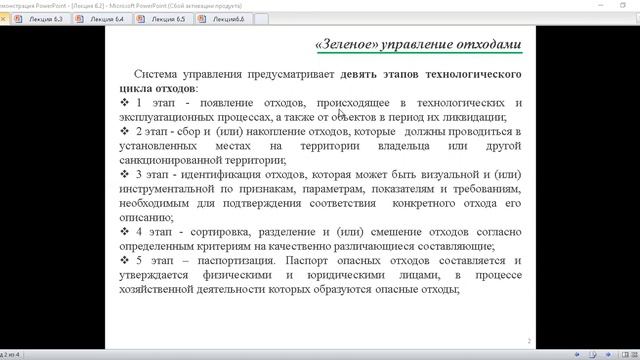Close the current tab with the X button

tap(3, 19)
